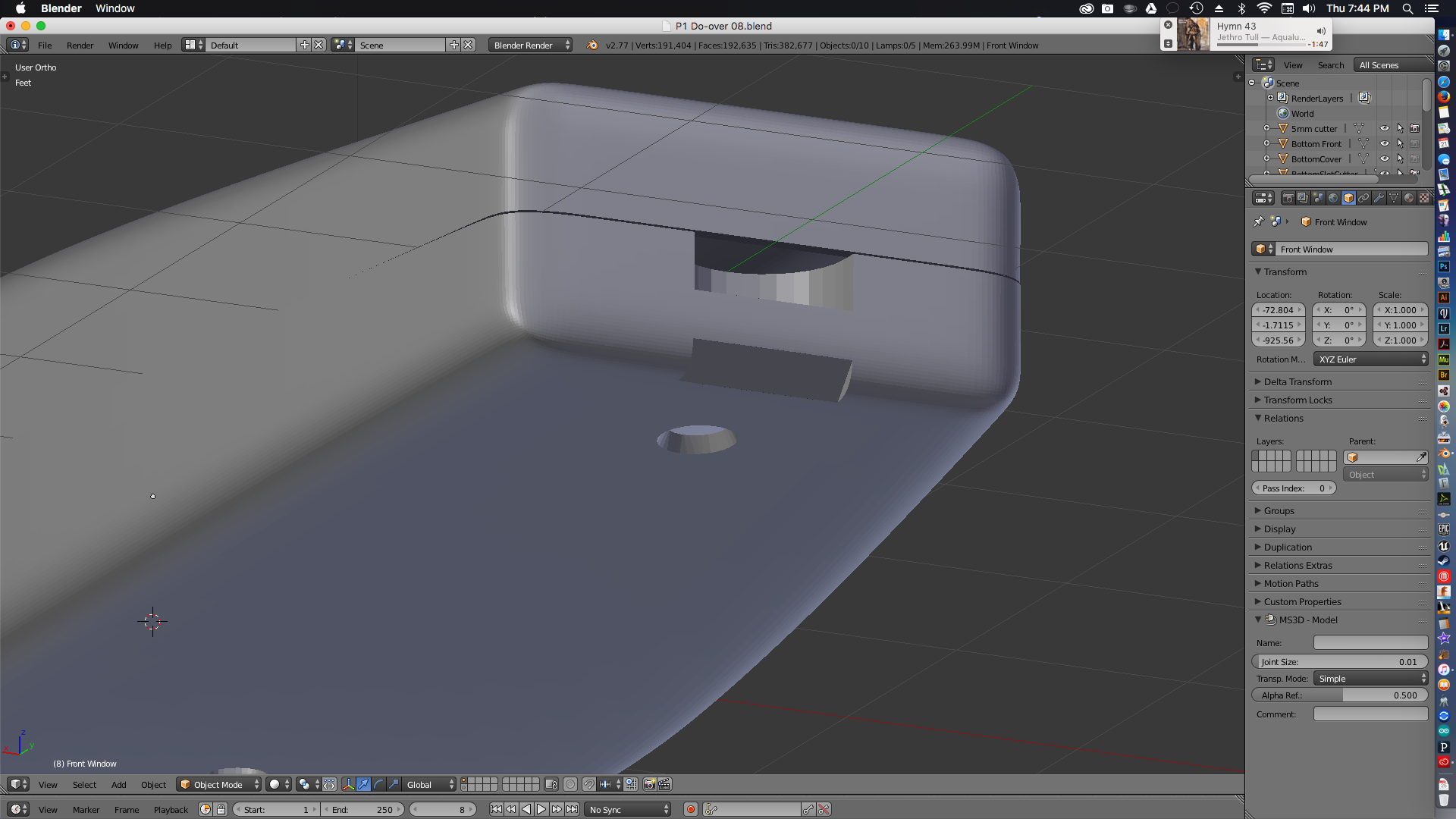Select the rotate manipulator arc icon
1456x819 pixels.
(378, 784)
